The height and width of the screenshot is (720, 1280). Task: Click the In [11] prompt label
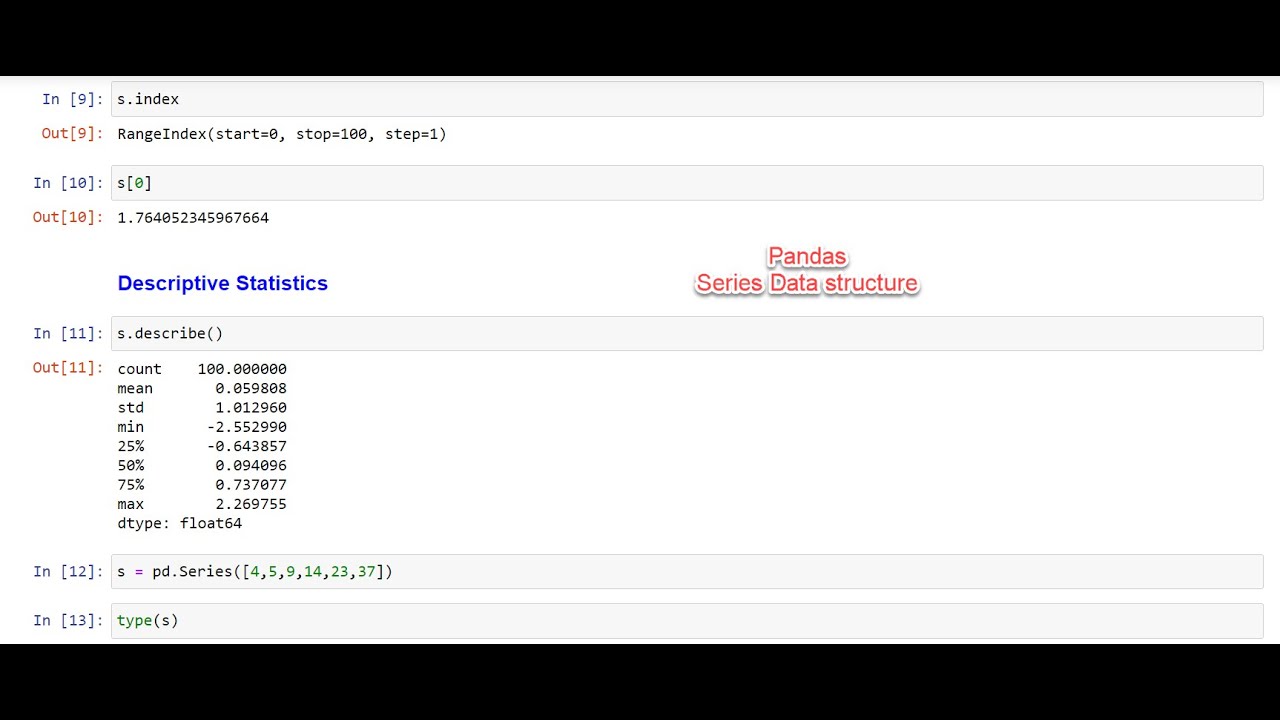(x=68, y=333)
